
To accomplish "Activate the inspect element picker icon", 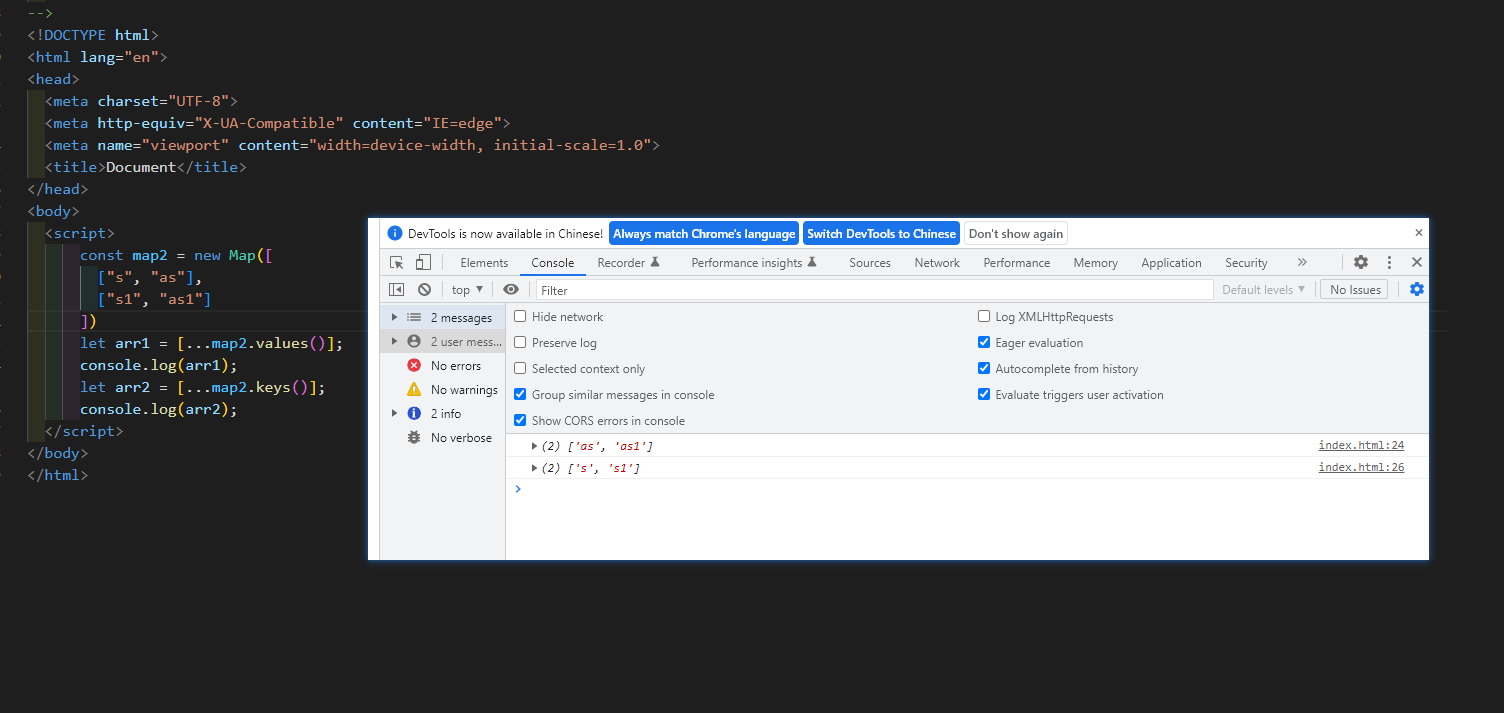I will (397, 263).
